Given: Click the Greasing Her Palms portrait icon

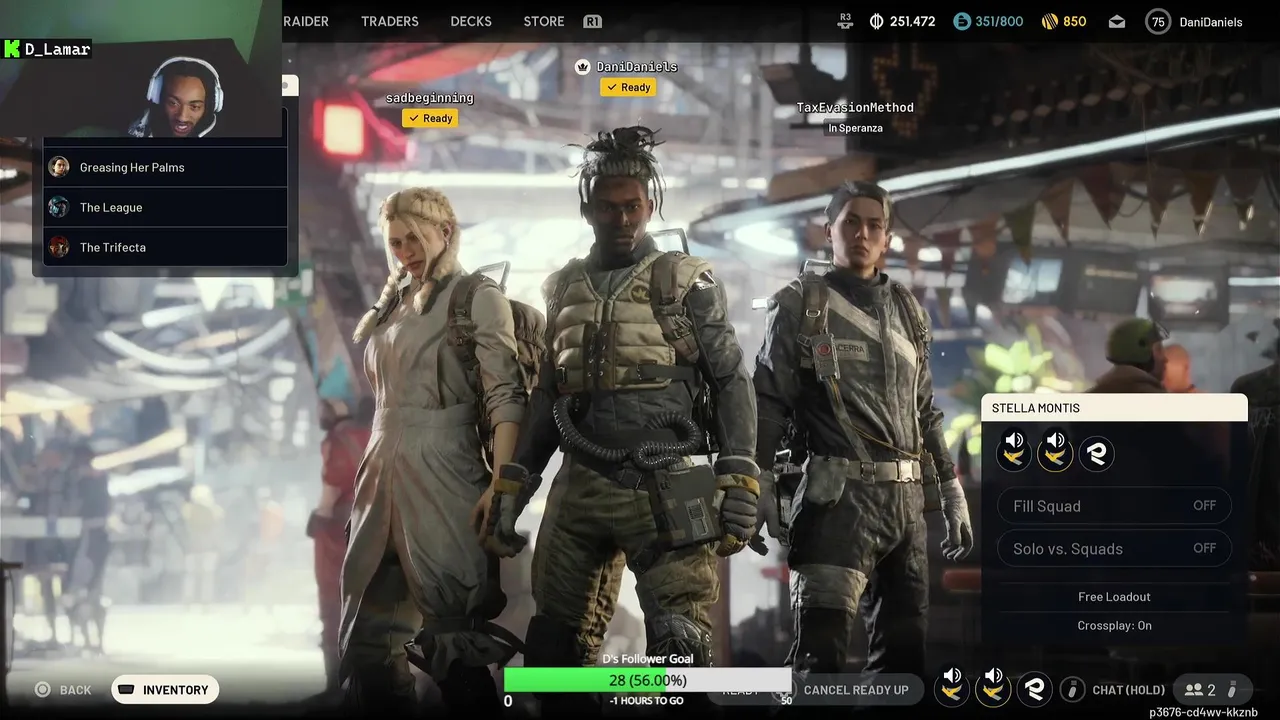Looking at the screenshot, I should click(59, 167).
